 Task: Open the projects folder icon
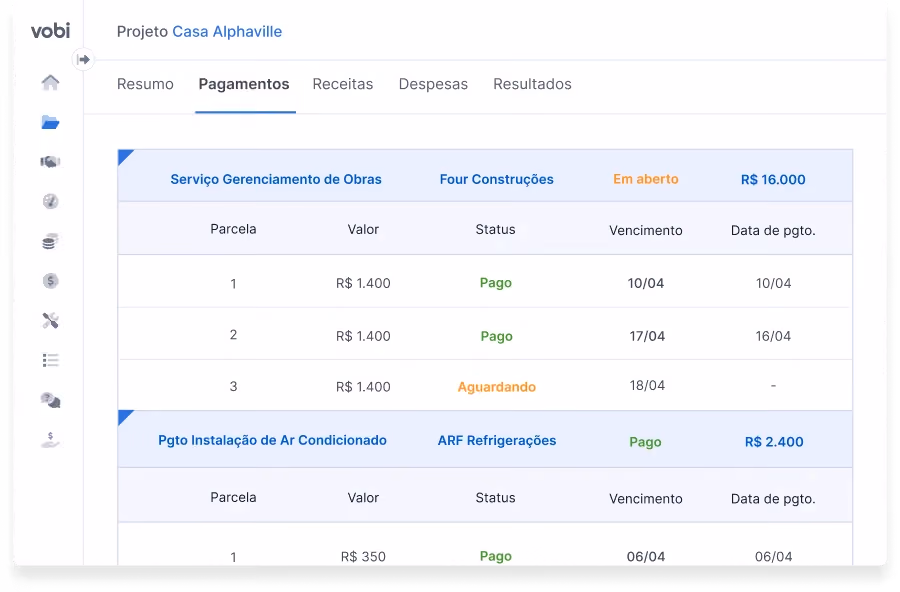click(51, 122)
